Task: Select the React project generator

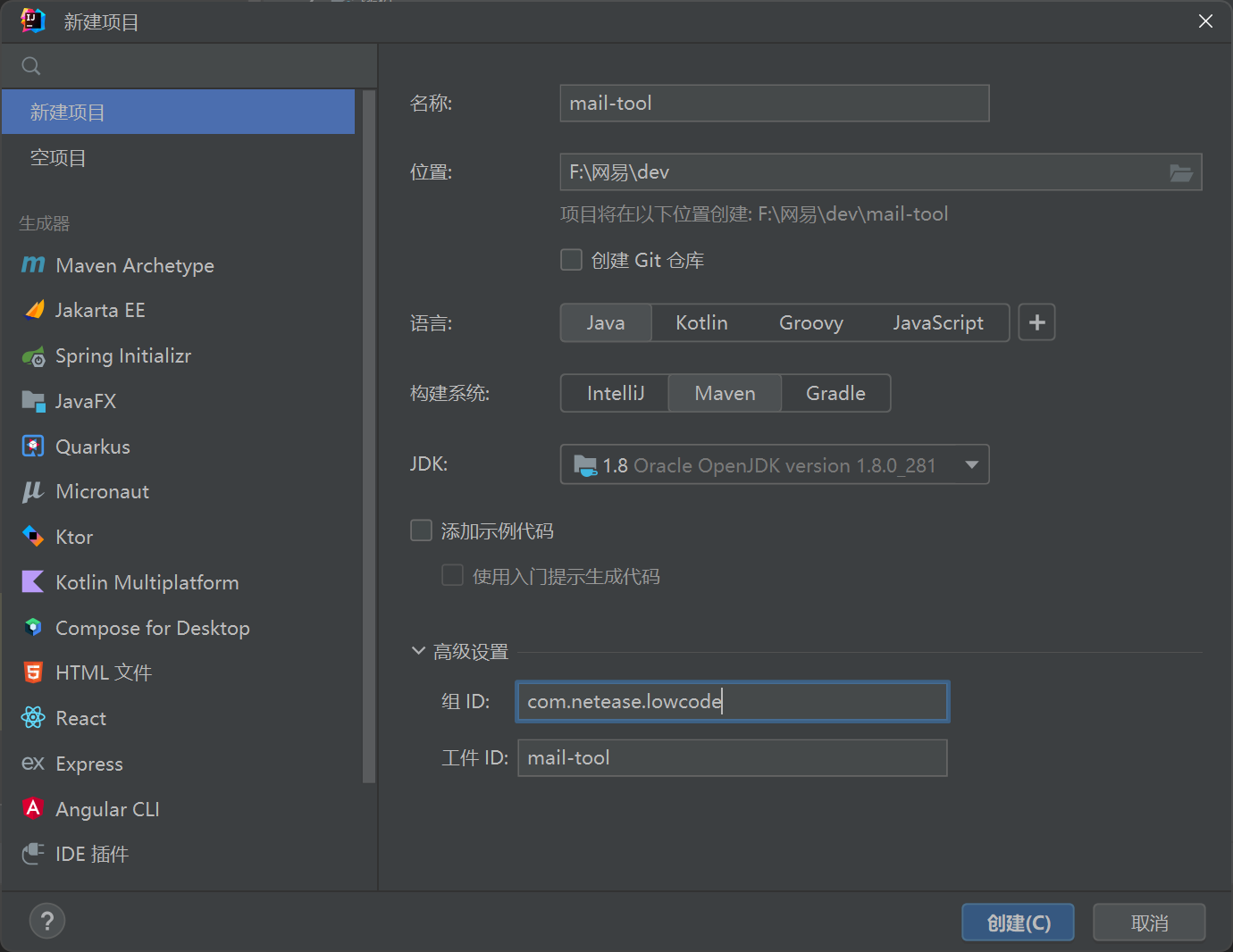Action: [80, 718]
